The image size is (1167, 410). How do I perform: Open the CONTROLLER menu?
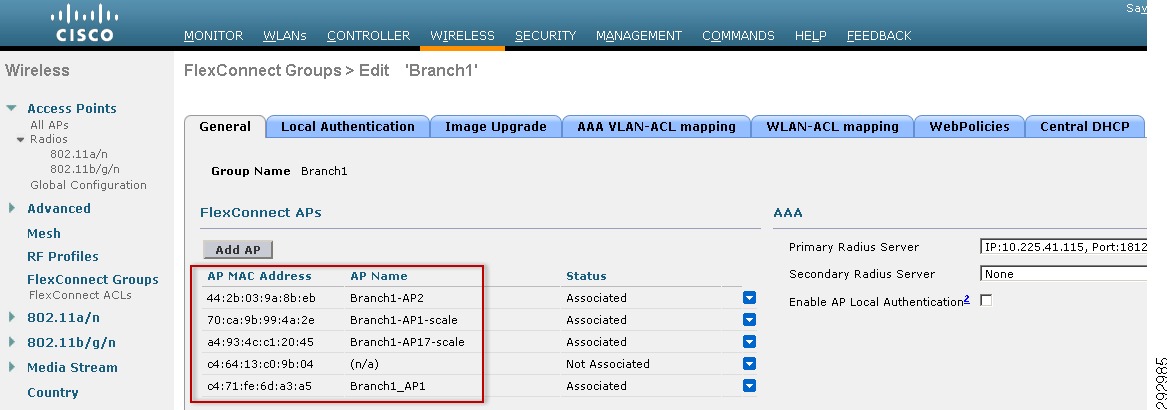coord(368,36)
